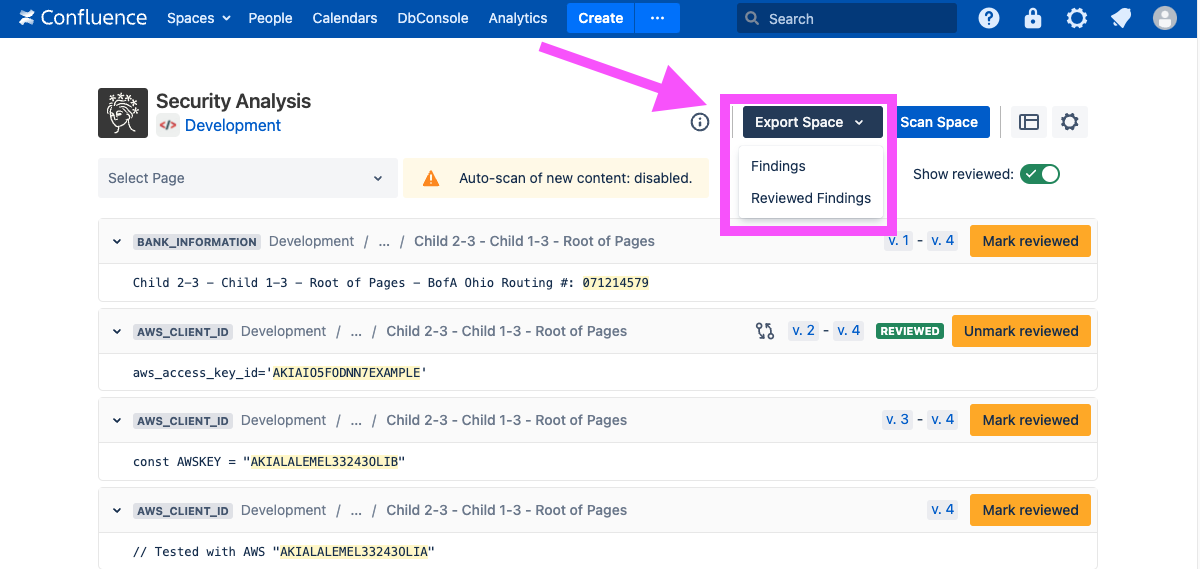Viewport: 1200px width, 569px height.
Task: Open notifications icon in top bar
Action: tap(1121, 18)
